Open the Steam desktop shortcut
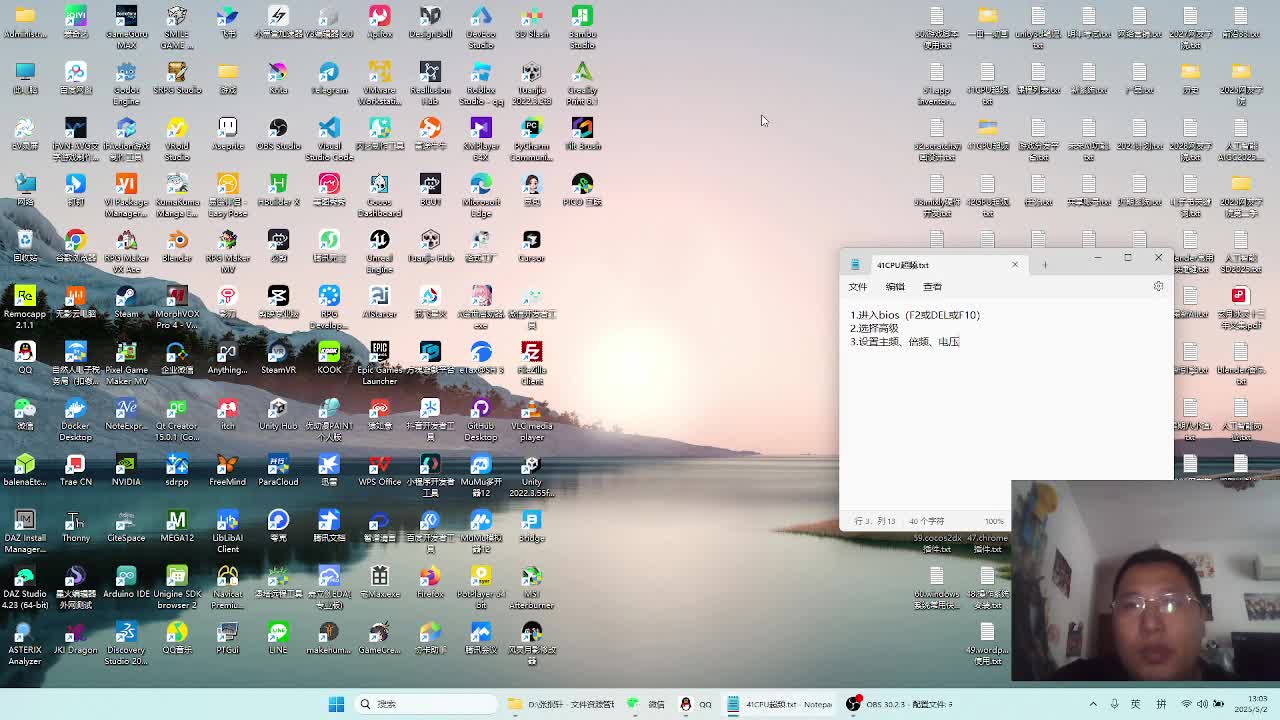 [126, 302]
